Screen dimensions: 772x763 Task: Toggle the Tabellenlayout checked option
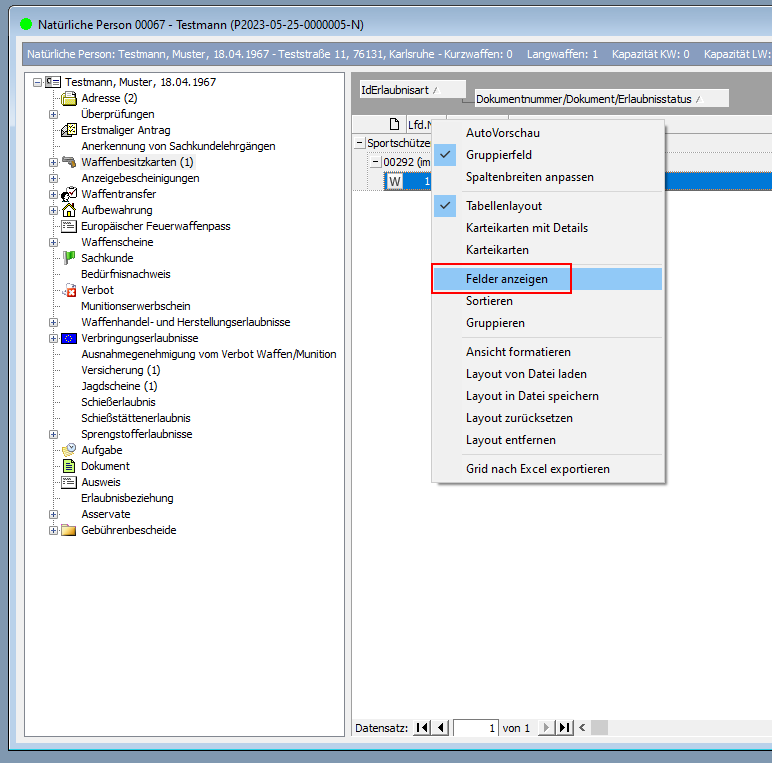[502, 206]
